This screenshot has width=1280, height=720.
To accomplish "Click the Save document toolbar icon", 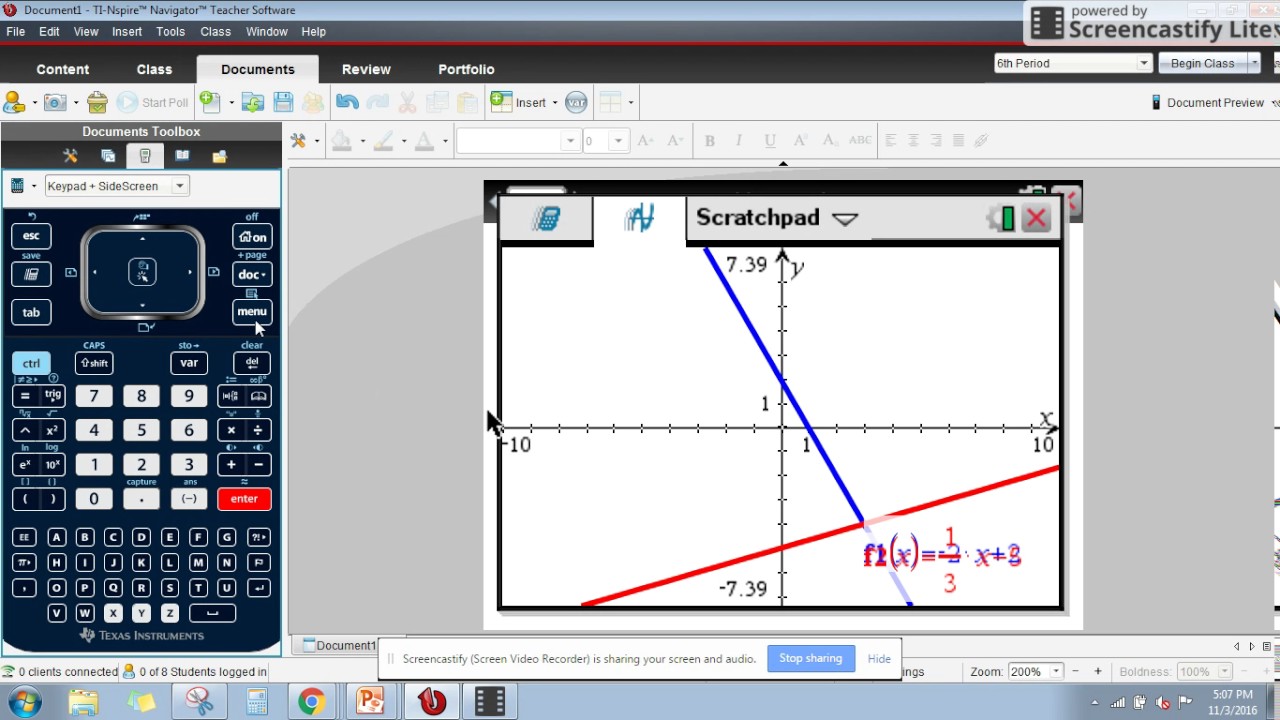I will (283, 102).
